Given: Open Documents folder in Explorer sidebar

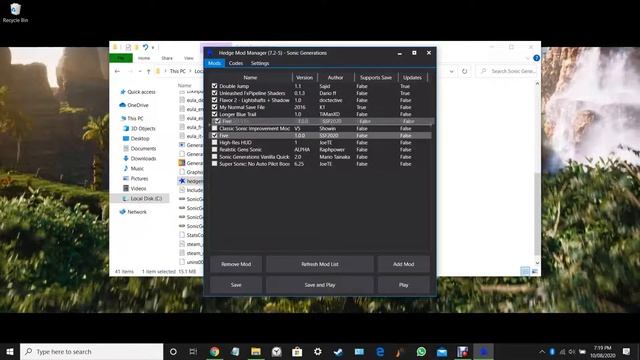Looking at the screenshot, I should (139, 149).
